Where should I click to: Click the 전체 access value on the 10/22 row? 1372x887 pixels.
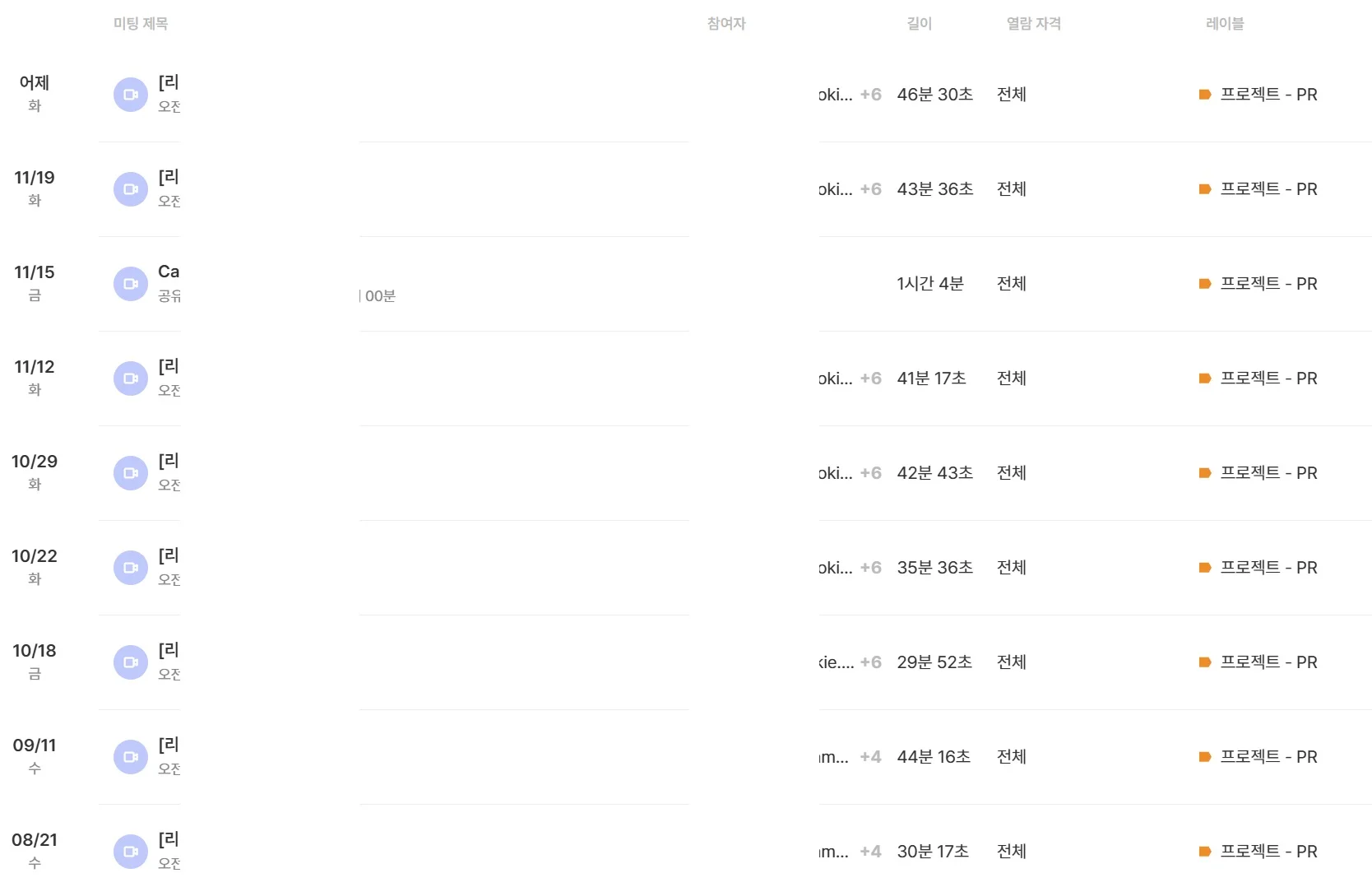1012,568
